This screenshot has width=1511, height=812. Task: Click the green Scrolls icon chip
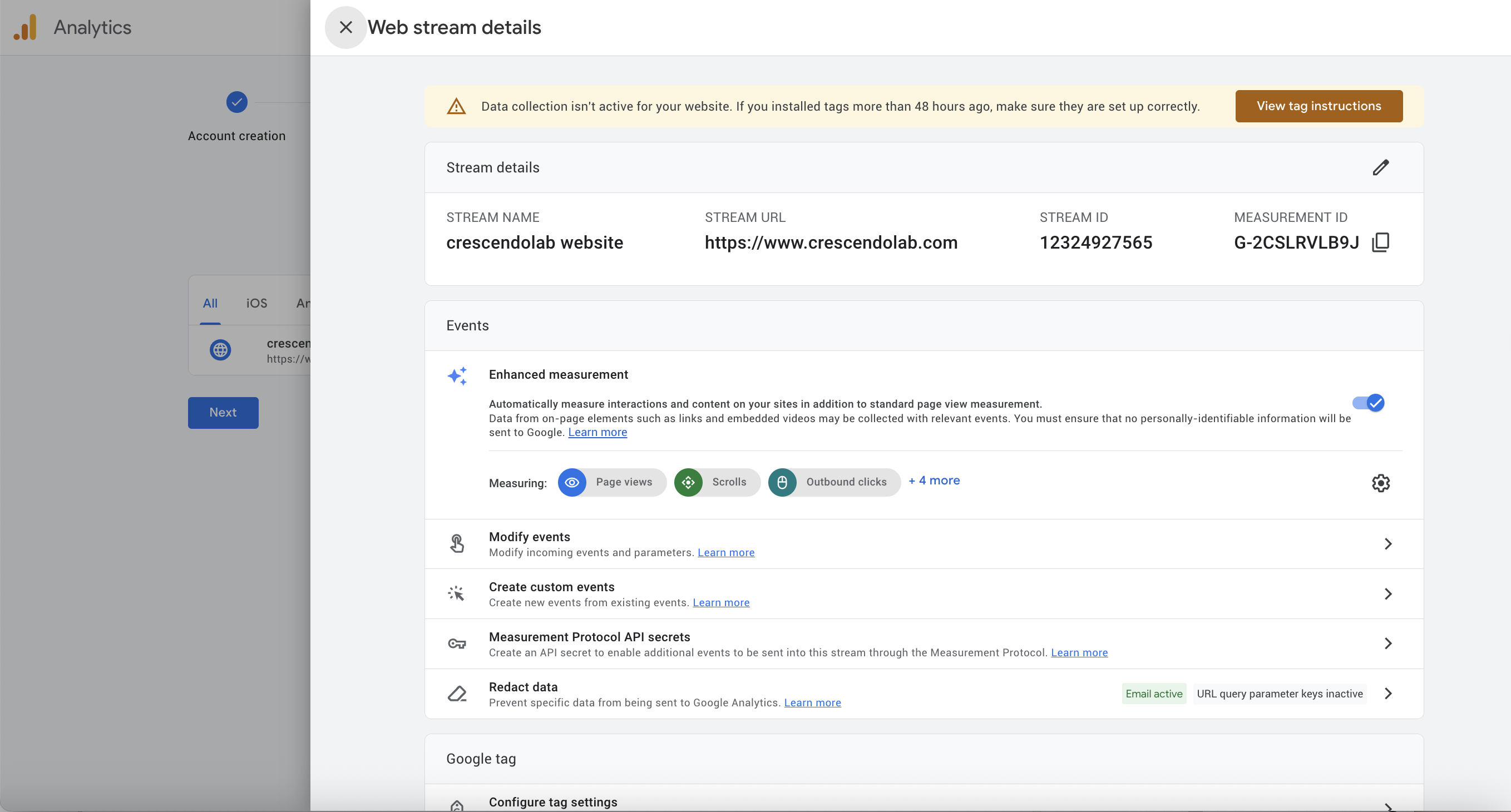(x=688, y=483)
